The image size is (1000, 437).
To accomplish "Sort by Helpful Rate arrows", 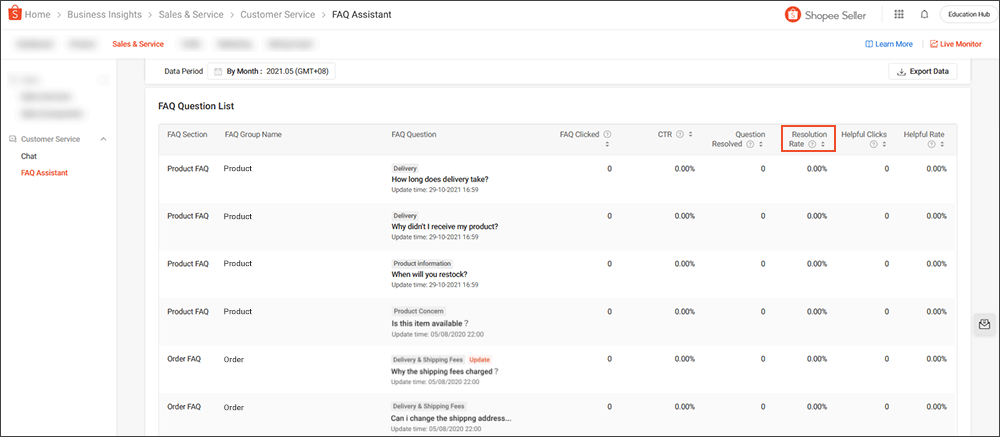I will (x=942, y=144).
